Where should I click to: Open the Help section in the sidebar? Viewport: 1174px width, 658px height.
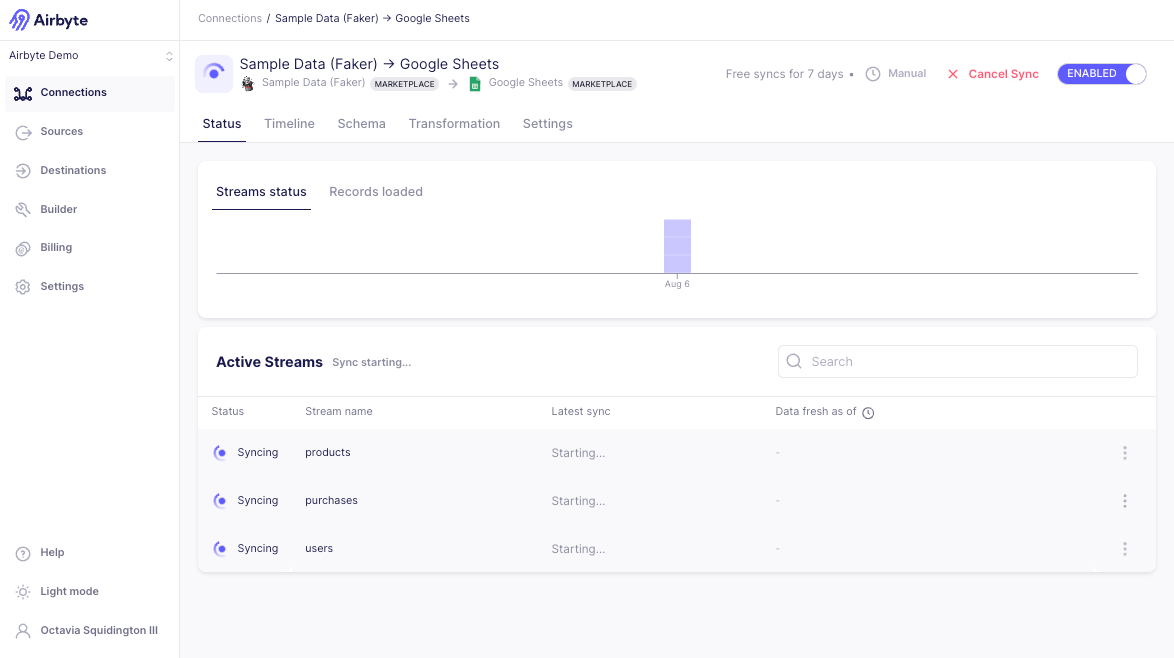click(52, 553)
